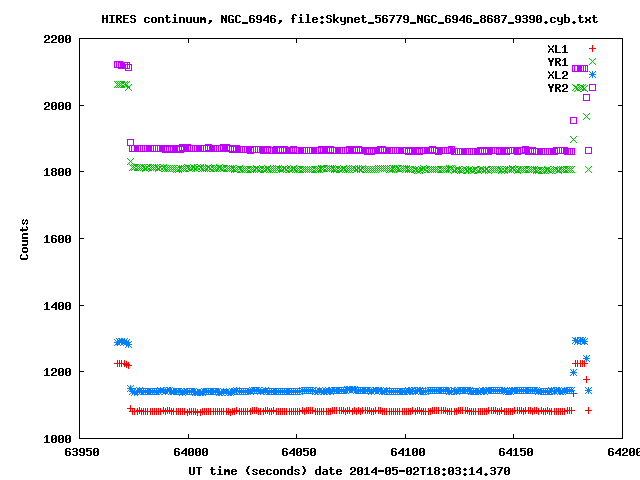Screen dimensions: 640x480
Task: Click the Counts y-axis label
Action: (x=24, y=239)
